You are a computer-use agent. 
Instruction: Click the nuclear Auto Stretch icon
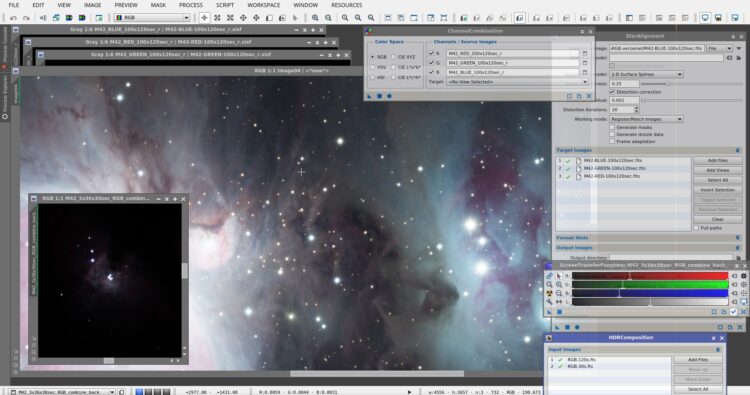(550, 293)
